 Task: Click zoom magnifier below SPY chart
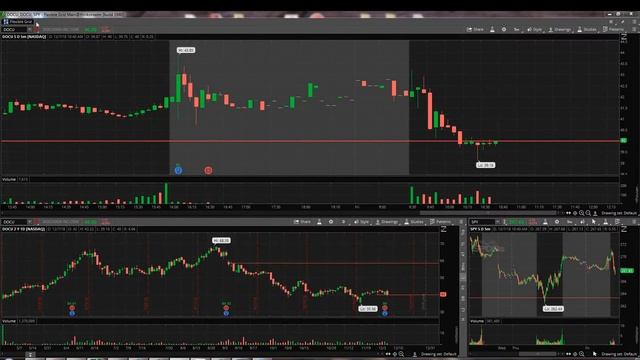[581, 354]
